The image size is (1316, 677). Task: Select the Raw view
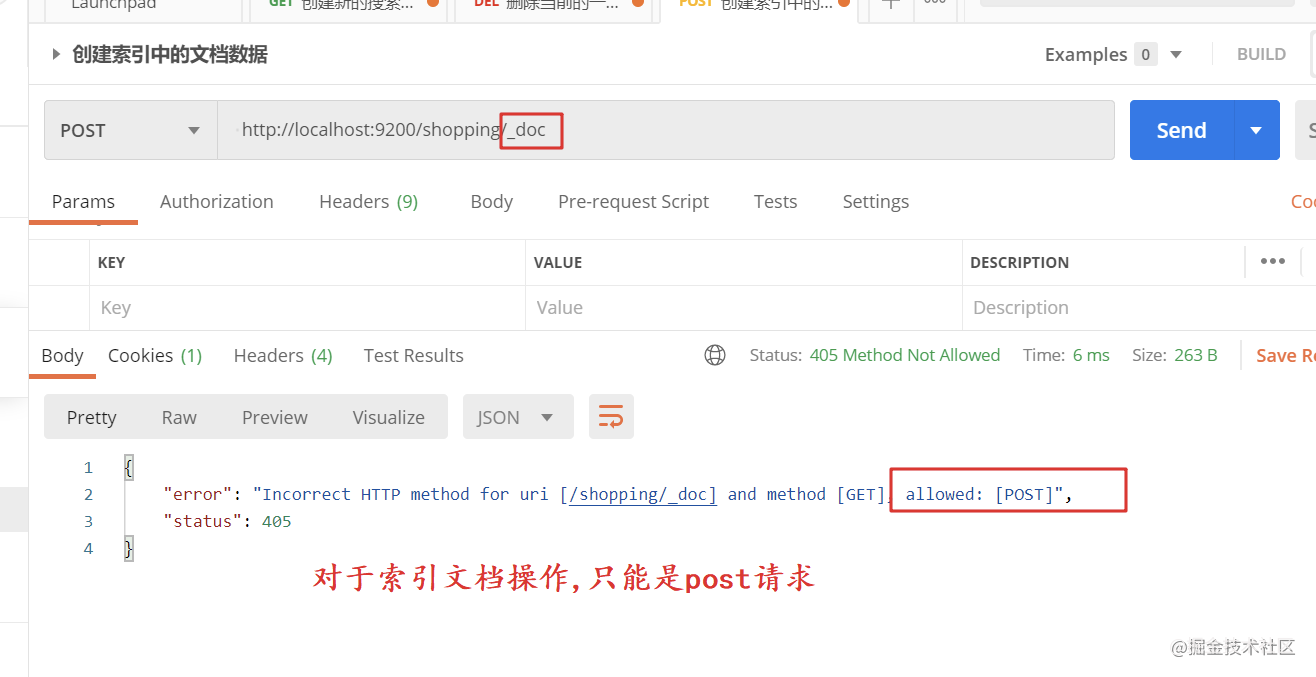click(x=179, y=417)
